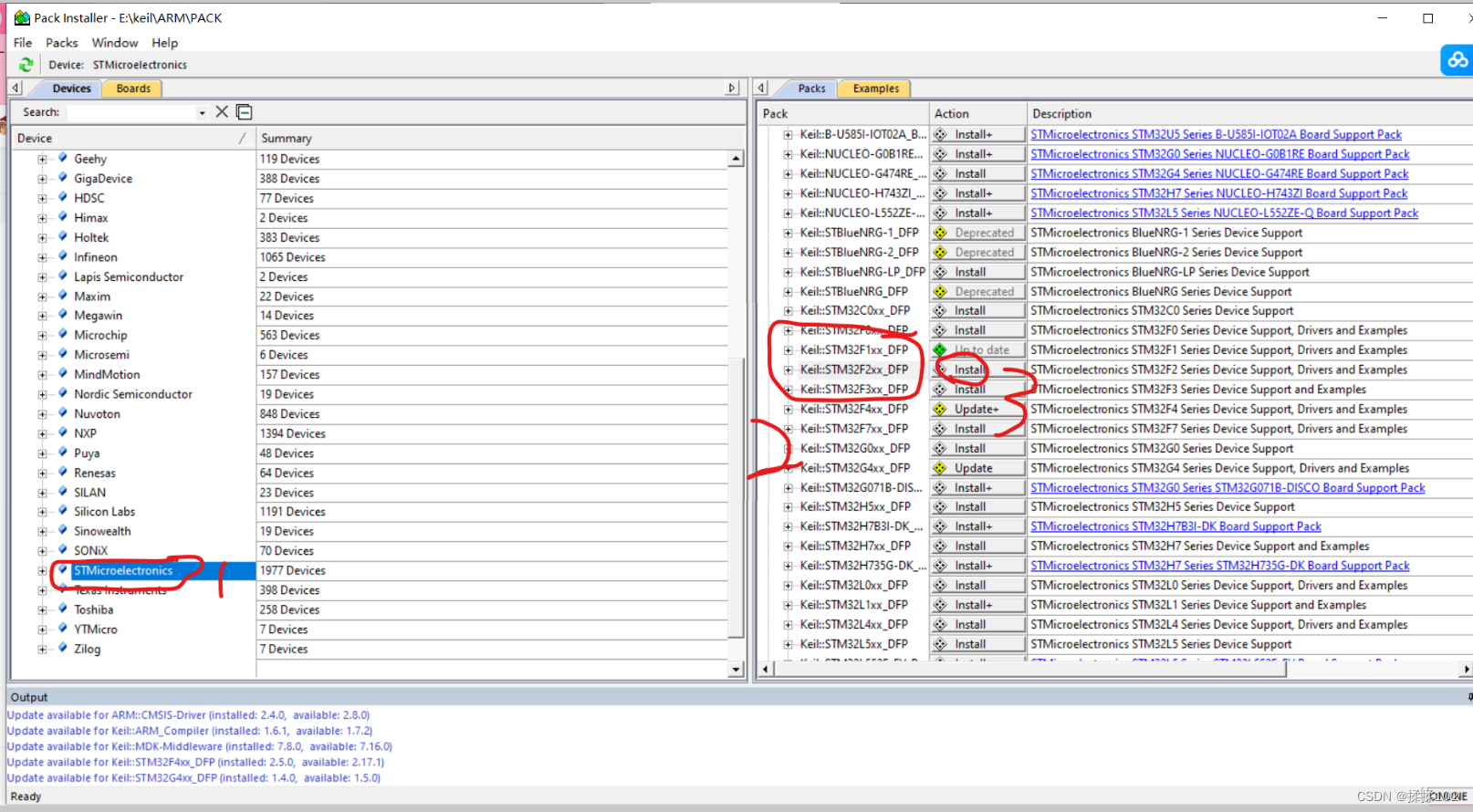Click inside the Search input field
The width and height of the screenshot is (1473, 812).
tap(131, 112)
